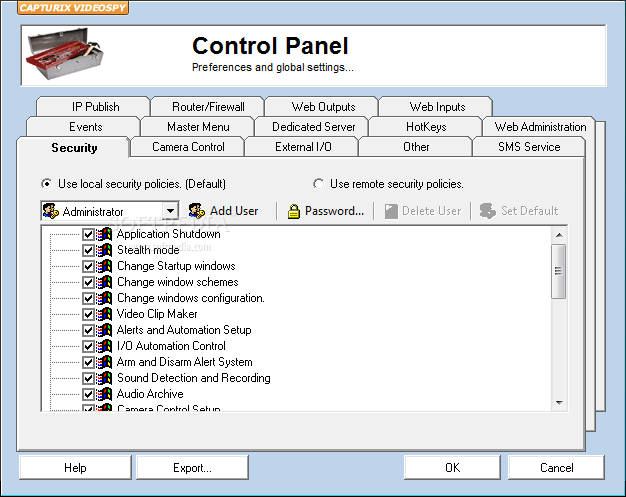Open the Router/Firewall tab

coord(208,107)
